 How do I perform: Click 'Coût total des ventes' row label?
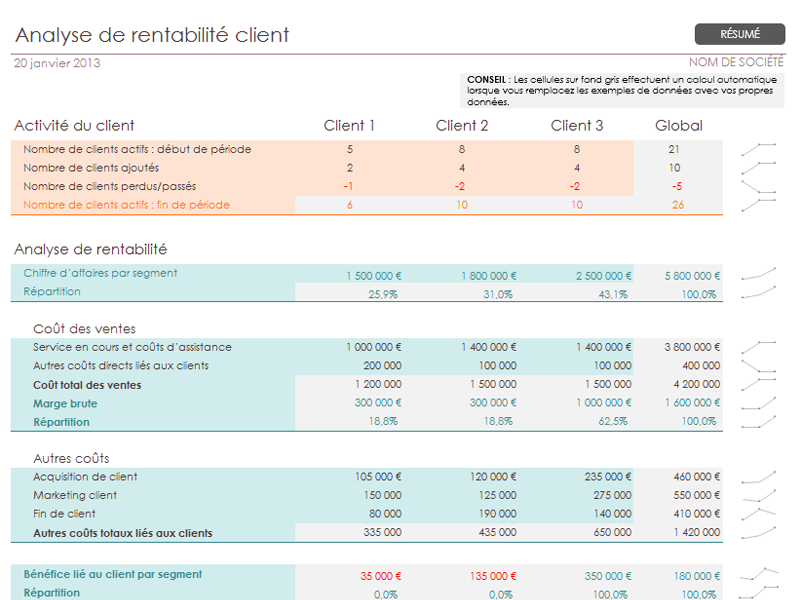87,385
